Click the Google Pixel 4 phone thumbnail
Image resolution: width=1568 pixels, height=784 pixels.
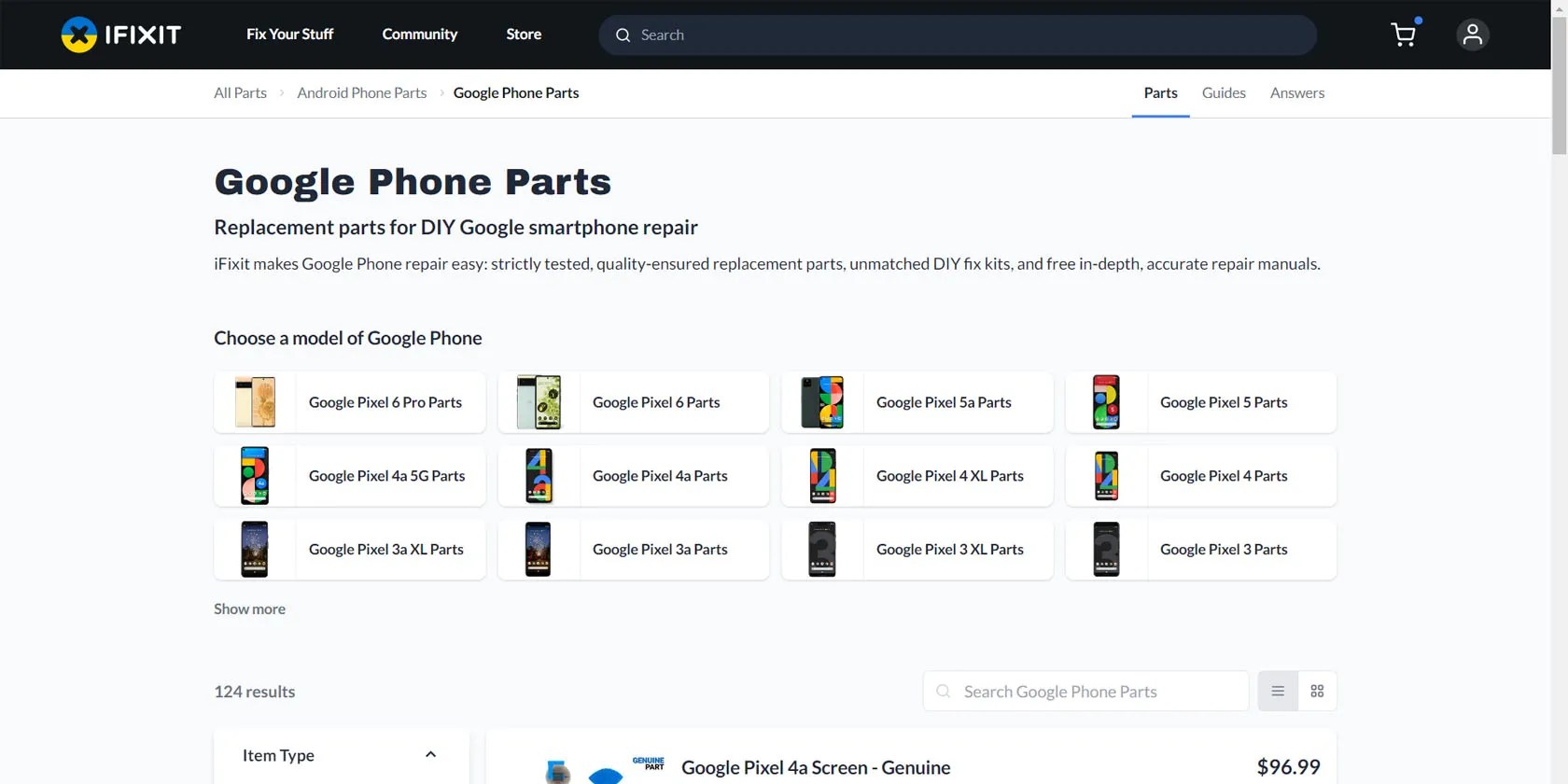tap(1106, 476)
